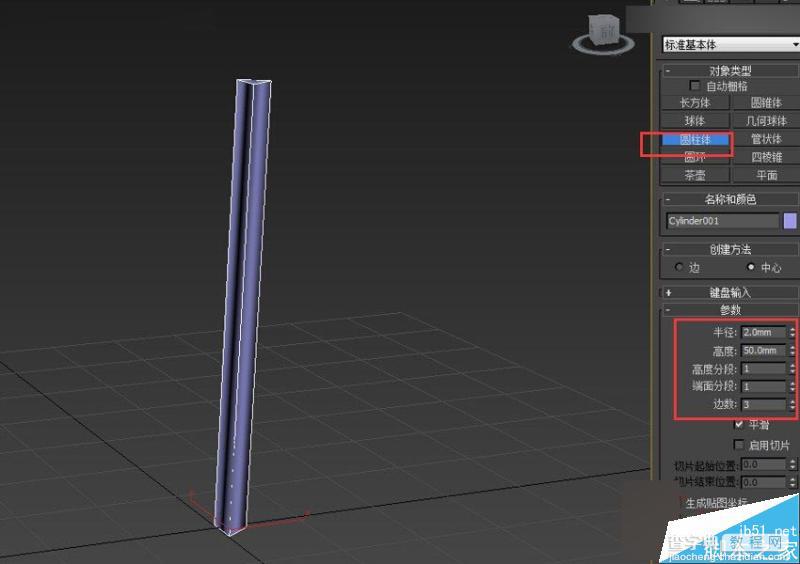Viewport: 800px width, 564px height.
Task: Choose the 四棱锥 (Pyramid) primitive button
Action: tap(766, 157)
